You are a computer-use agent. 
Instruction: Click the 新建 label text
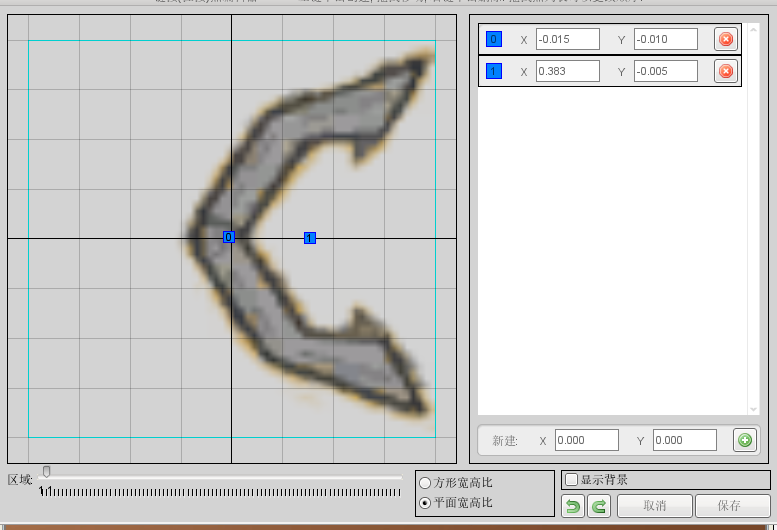point(505,440)
